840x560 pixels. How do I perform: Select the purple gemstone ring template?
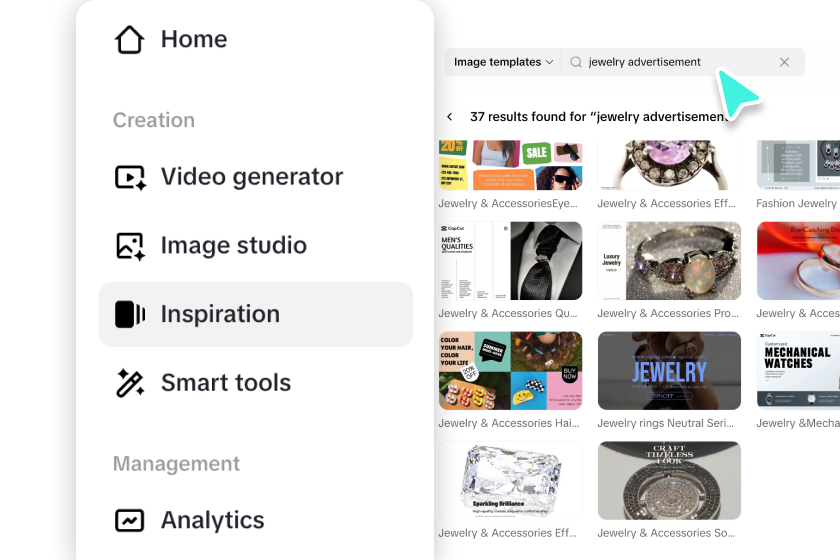pyautogui.click(x=669, y=164)
